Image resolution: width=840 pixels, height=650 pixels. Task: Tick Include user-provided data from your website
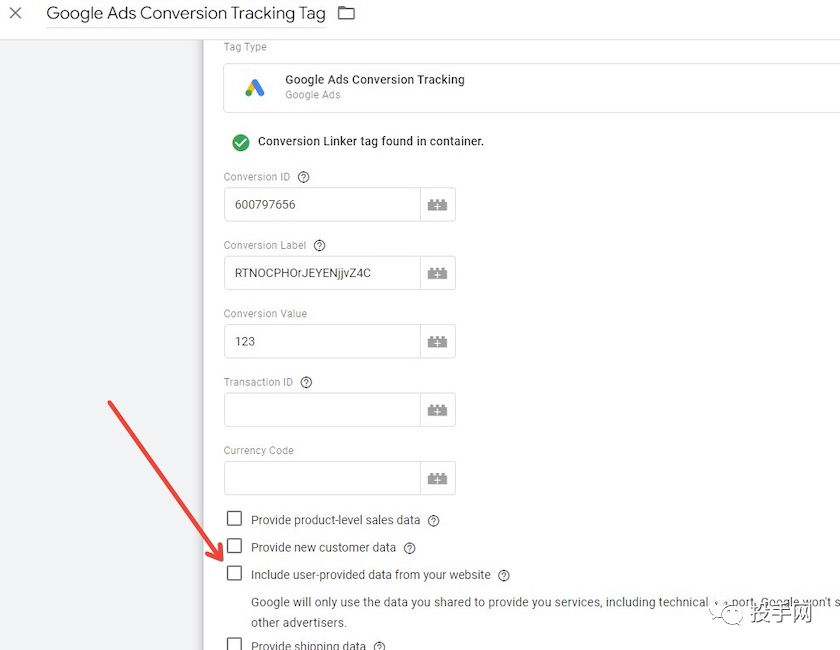(234, 574)
